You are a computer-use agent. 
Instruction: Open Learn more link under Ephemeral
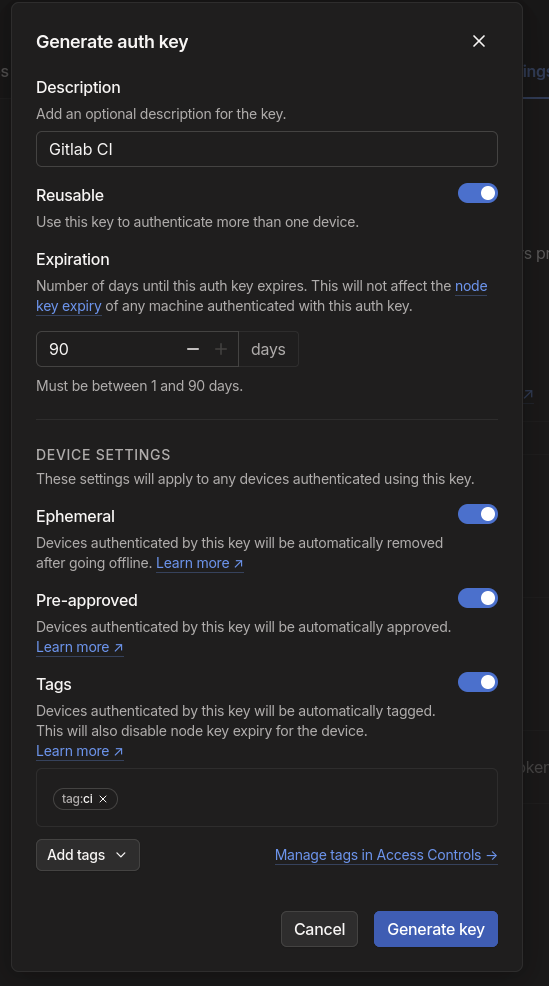point(199,563)
